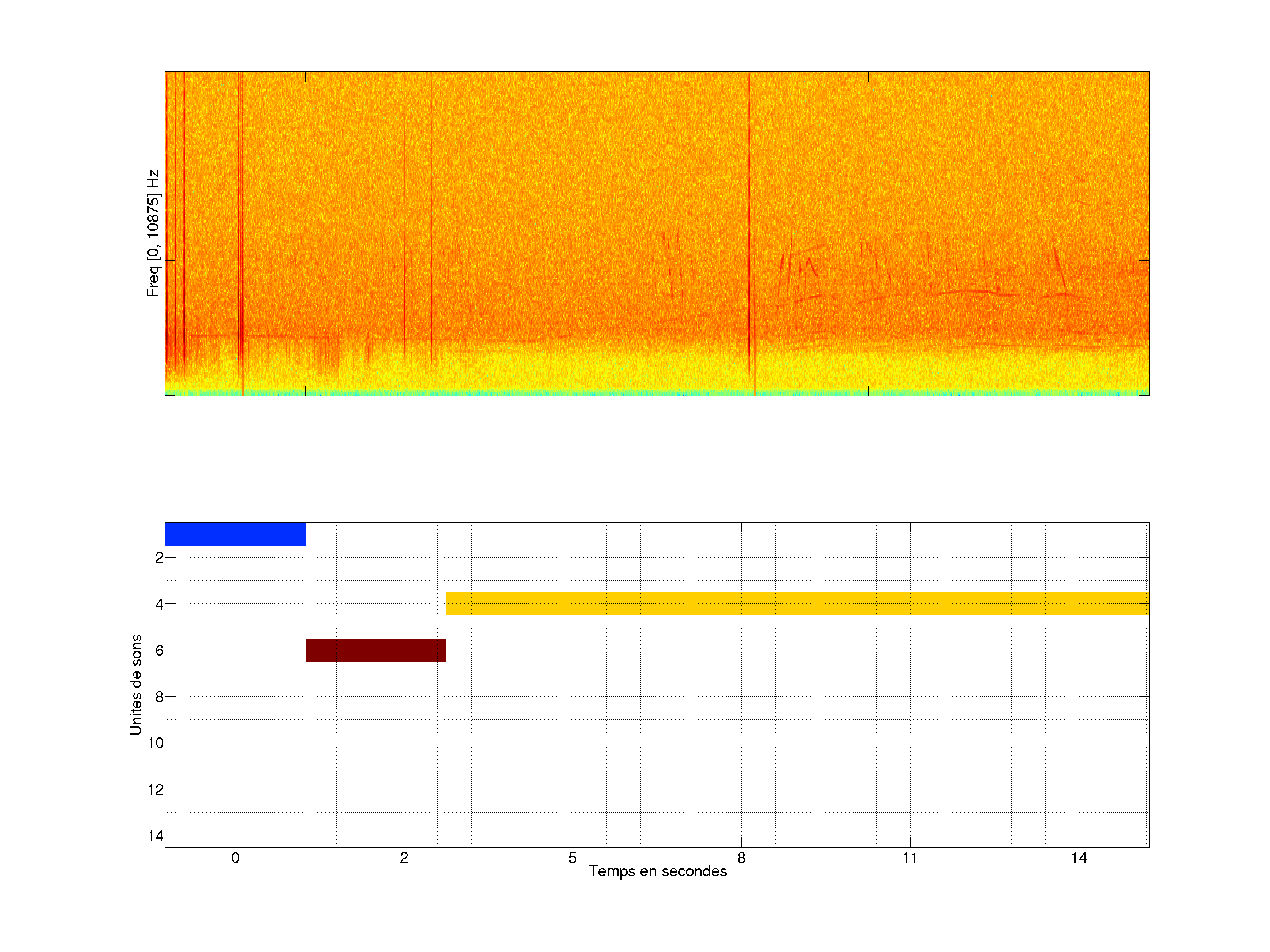Viewport: 1270px width, 952px height.
Task: Click the yellow bar at sound unit 4
Action: point(797,603)
